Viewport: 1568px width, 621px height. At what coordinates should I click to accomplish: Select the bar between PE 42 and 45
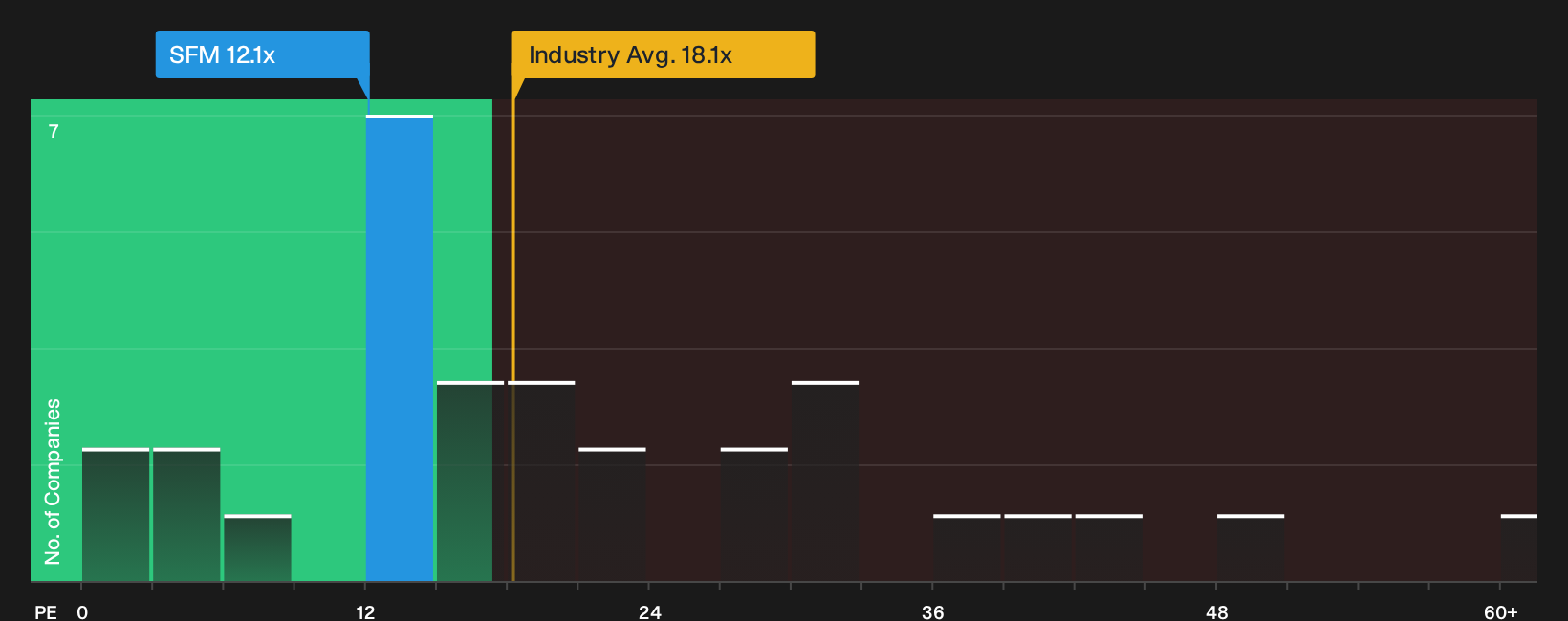click(x=1109, y=547)
